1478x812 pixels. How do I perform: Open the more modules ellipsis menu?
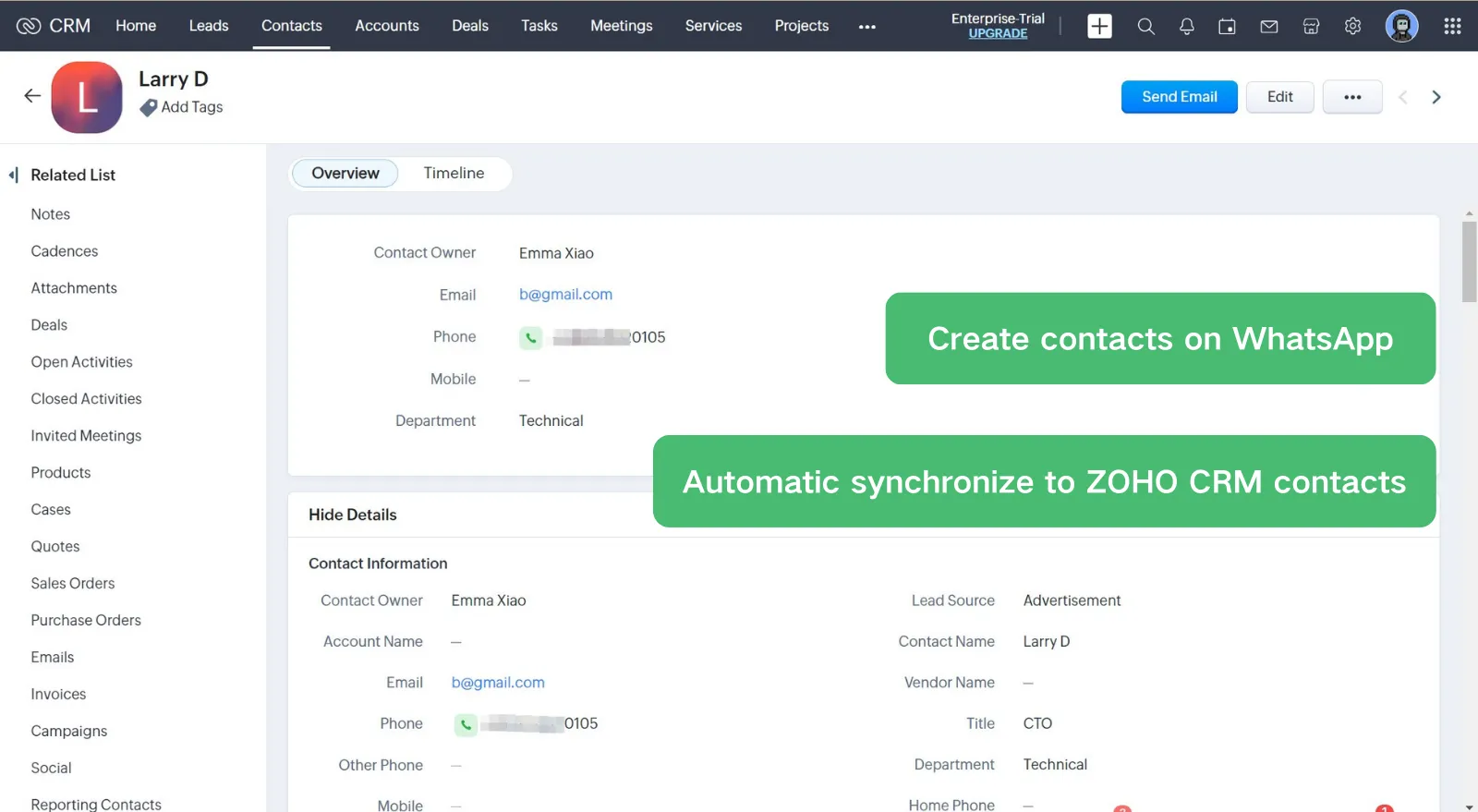pyautogui.click(x=866, y=27)
